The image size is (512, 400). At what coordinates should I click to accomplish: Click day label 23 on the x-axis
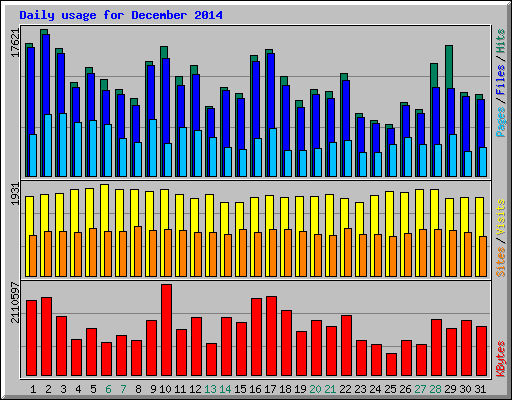(x=360, y=389)
